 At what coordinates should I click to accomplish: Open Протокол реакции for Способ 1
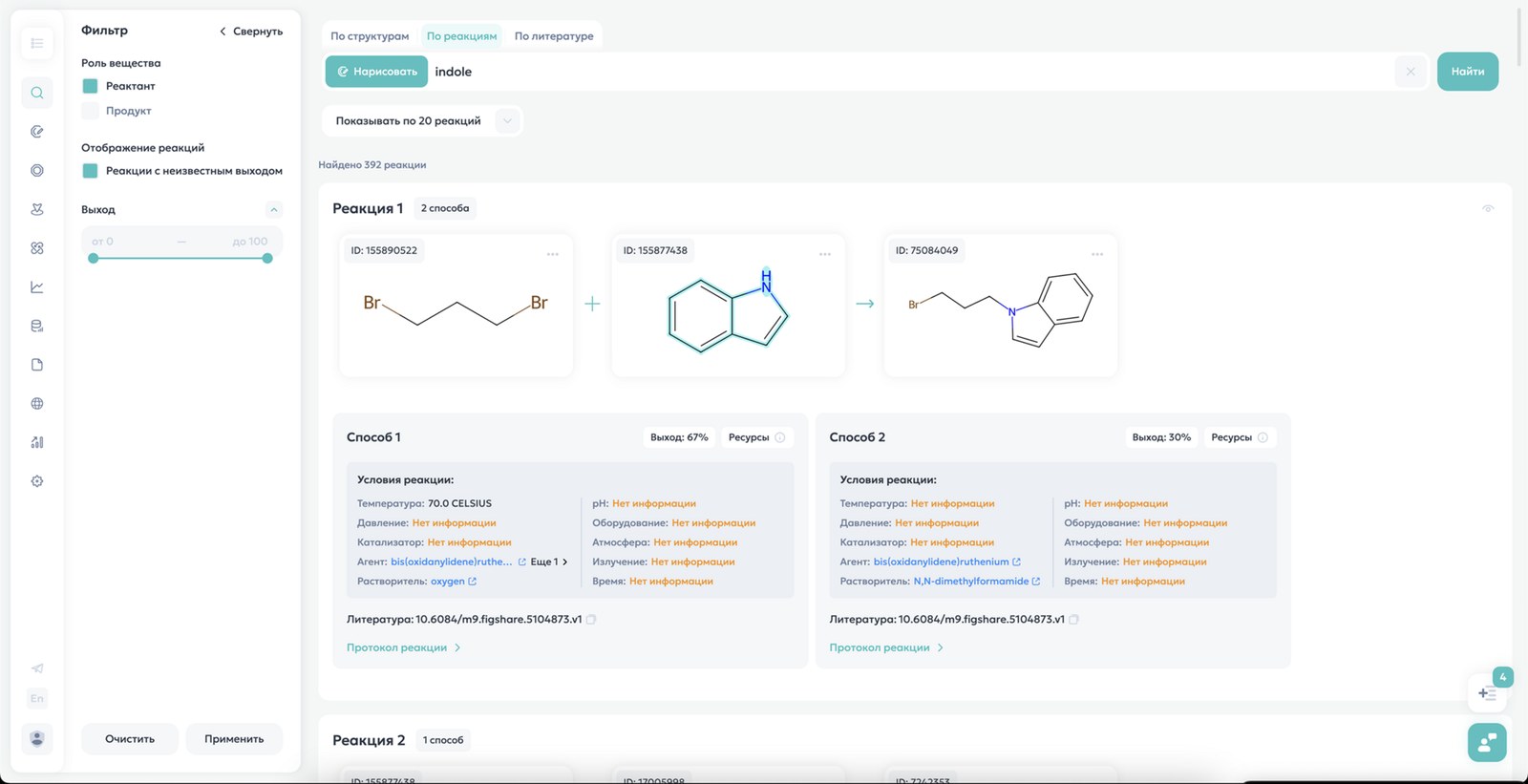[x=404, y=647]
